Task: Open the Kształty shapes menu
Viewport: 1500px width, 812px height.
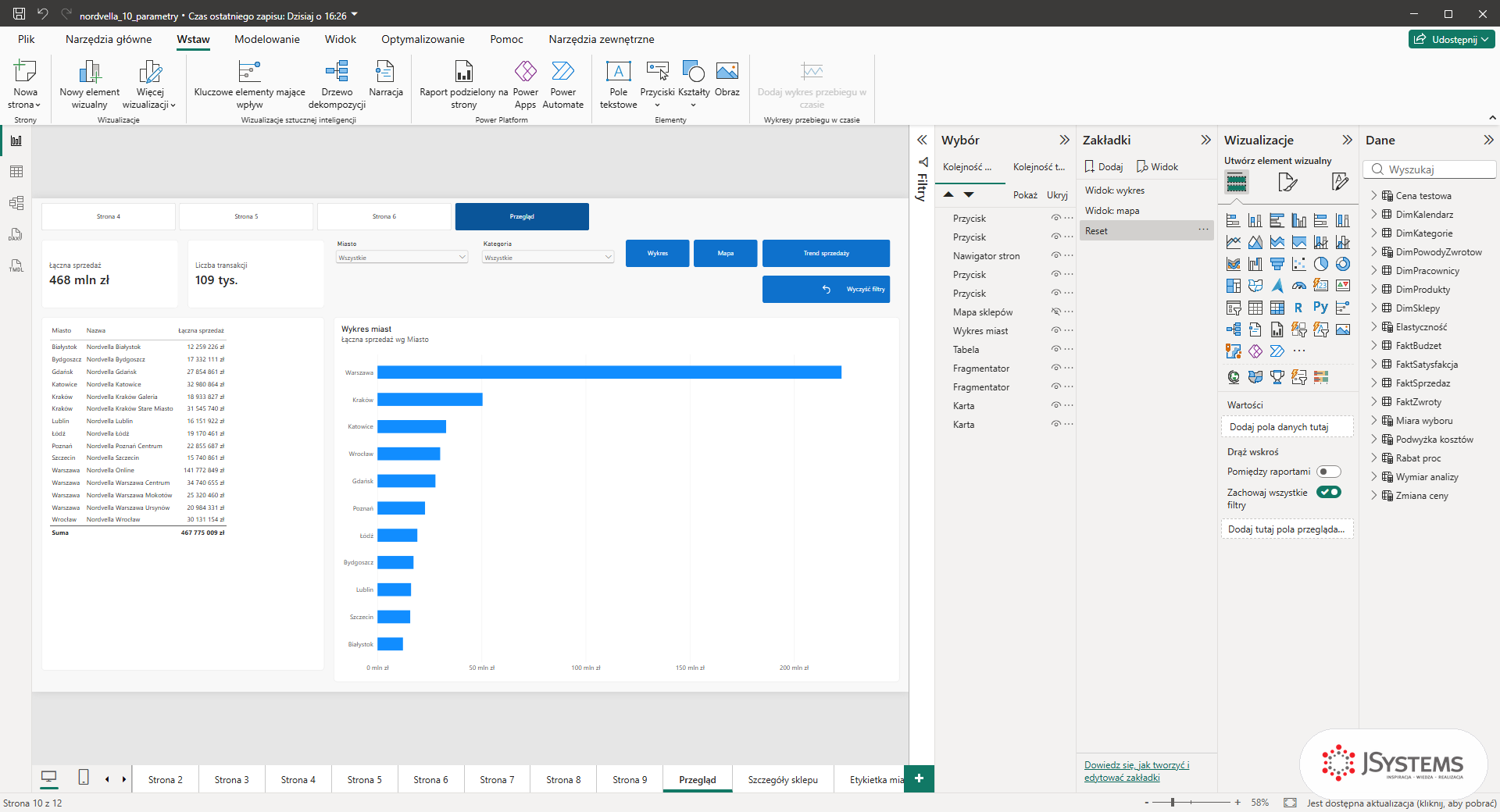Action: (x=694, y=84)
